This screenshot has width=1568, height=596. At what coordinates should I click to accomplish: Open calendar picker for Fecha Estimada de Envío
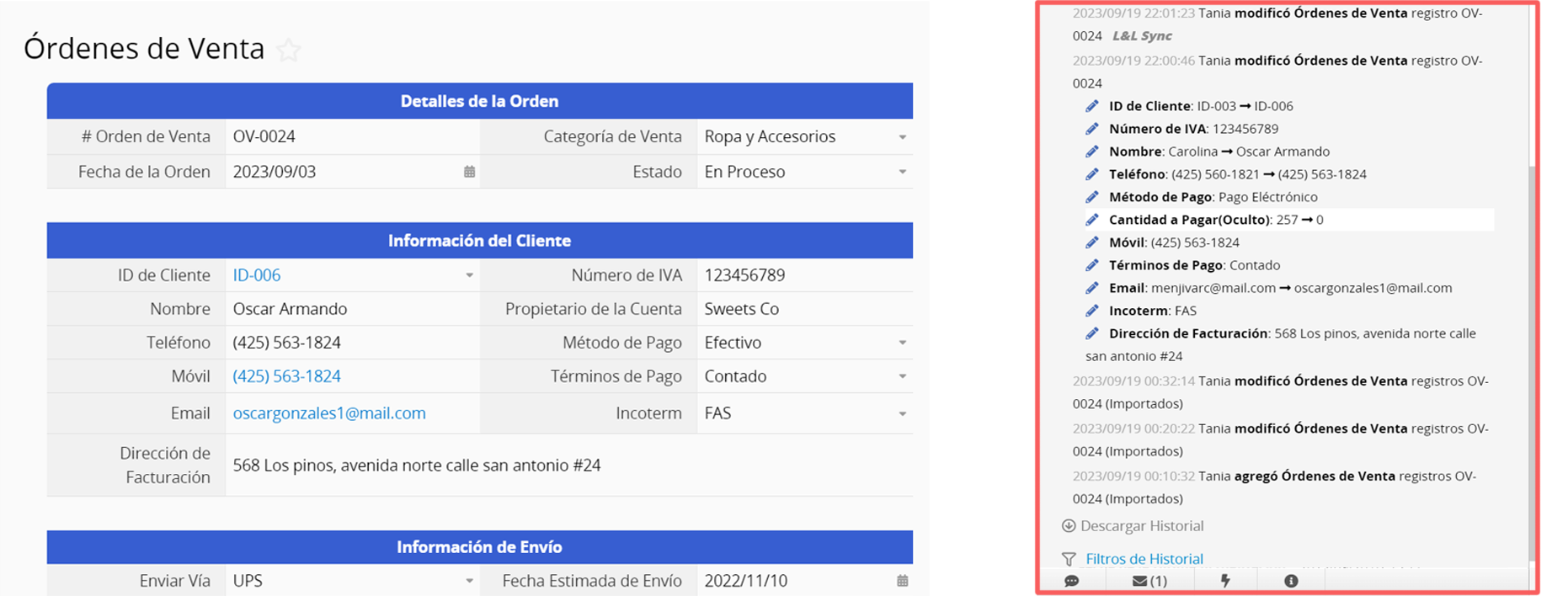[902, 581]
